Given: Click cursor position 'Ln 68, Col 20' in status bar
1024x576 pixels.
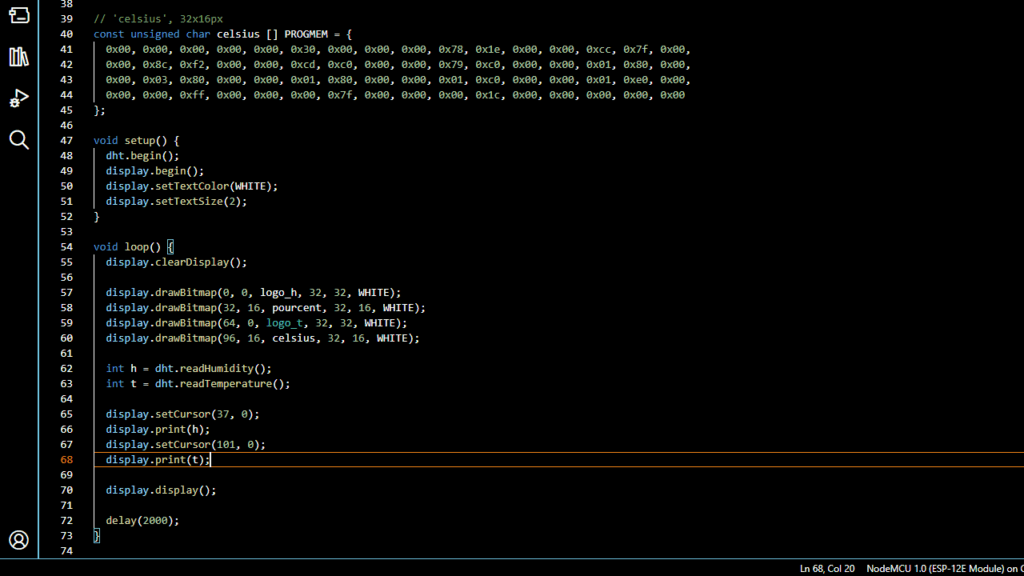Looking at the screenshot, I should point(827,569).
